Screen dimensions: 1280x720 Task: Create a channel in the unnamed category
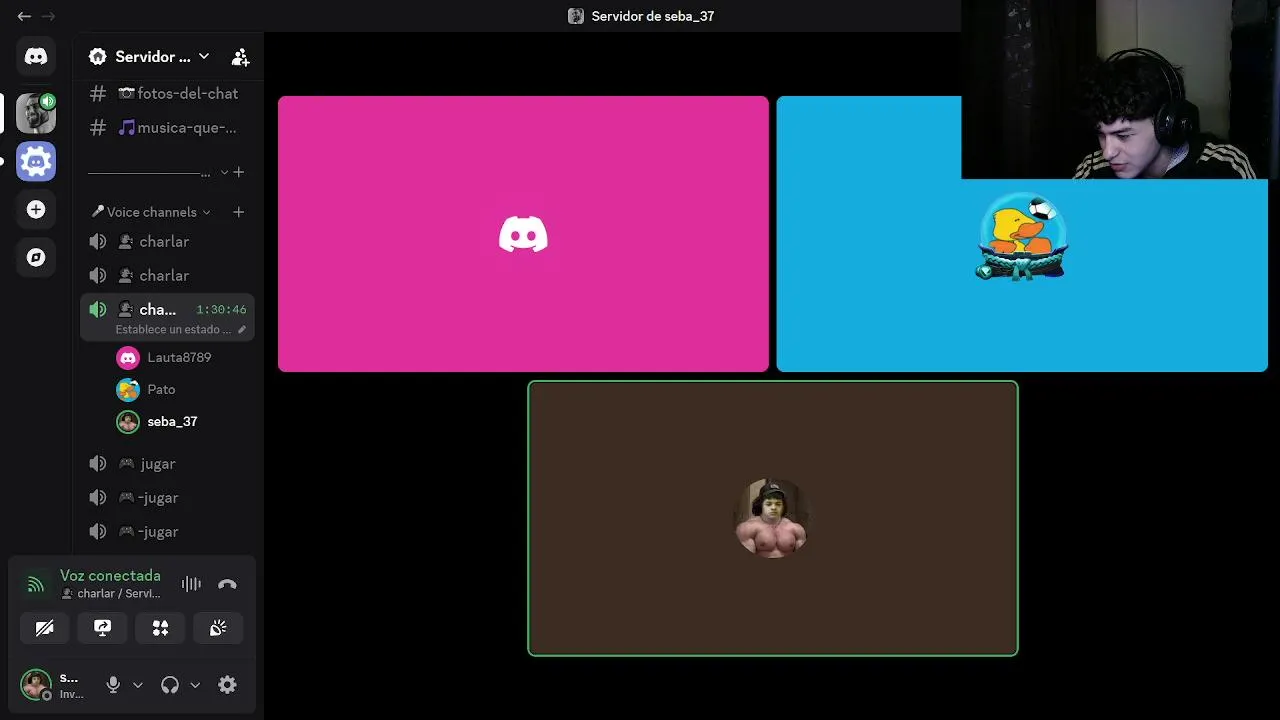(238, 172)
